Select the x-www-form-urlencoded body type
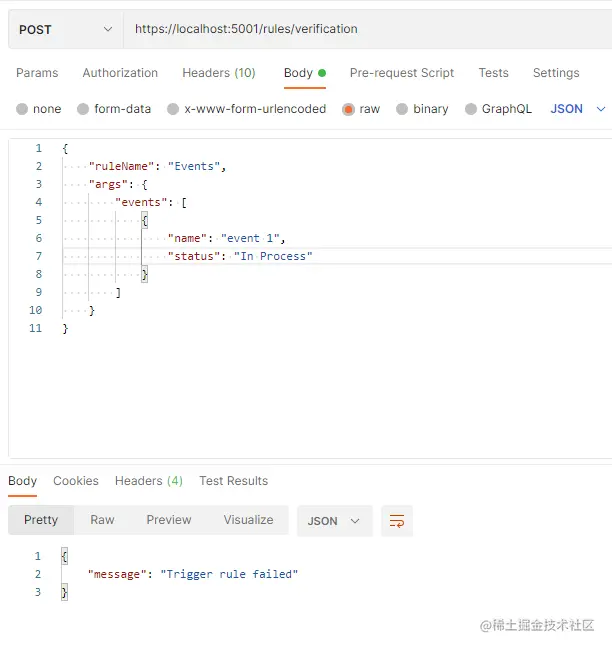Viewport: 612px width, 650px height. (247, 109)
